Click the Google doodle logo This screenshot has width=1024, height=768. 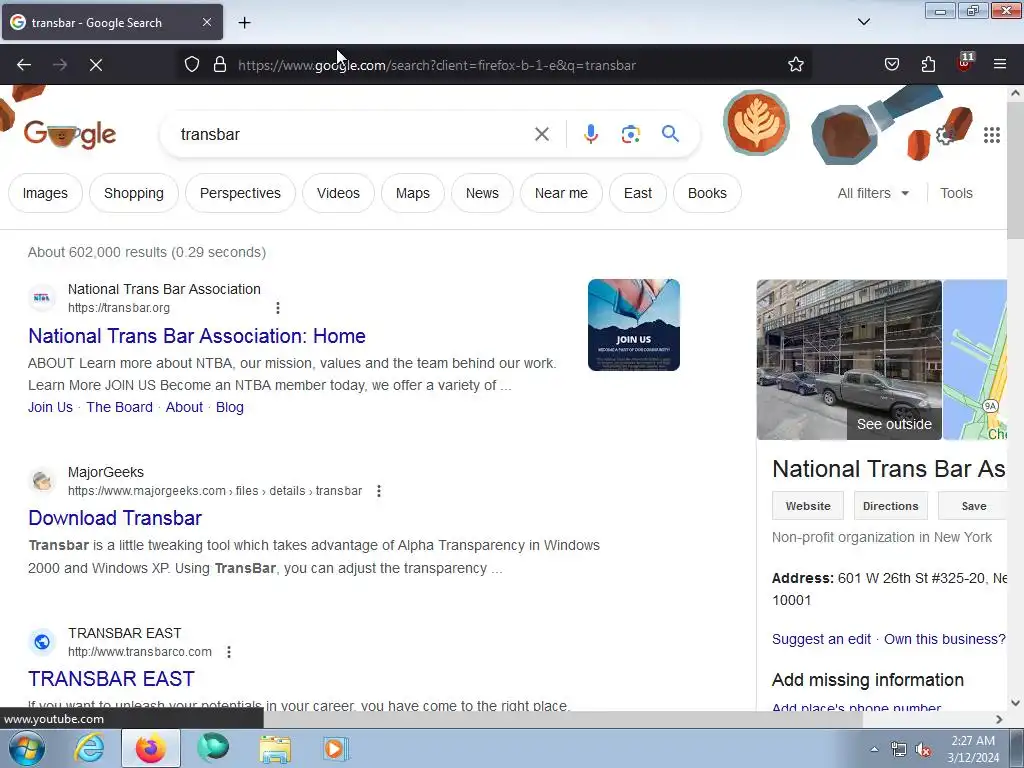coord(70,135)
